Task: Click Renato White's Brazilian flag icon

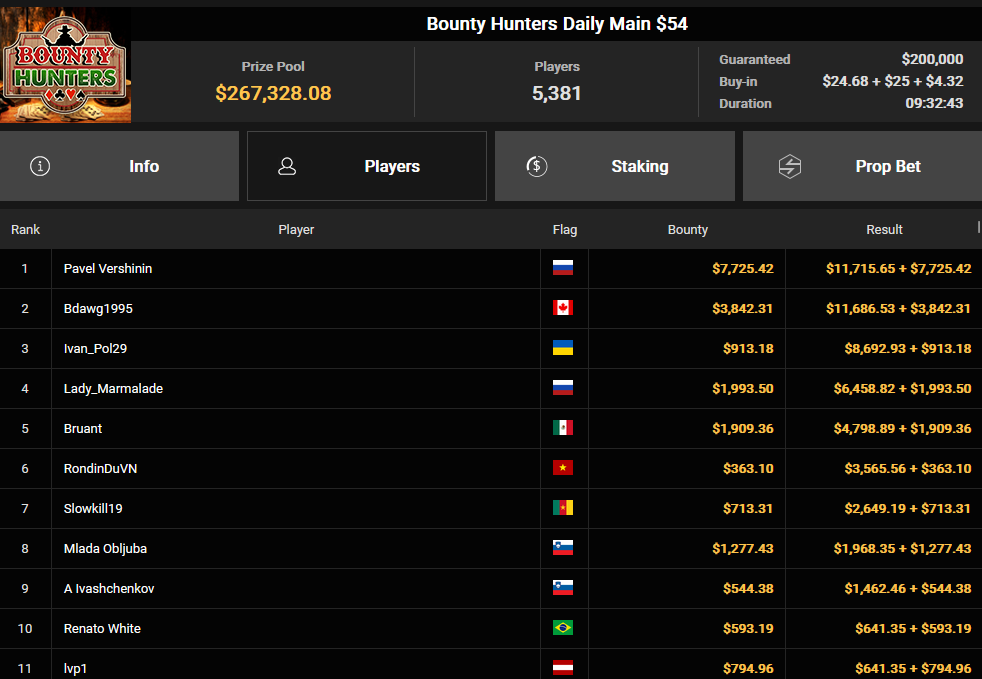Action: click(x=563, y=628)
